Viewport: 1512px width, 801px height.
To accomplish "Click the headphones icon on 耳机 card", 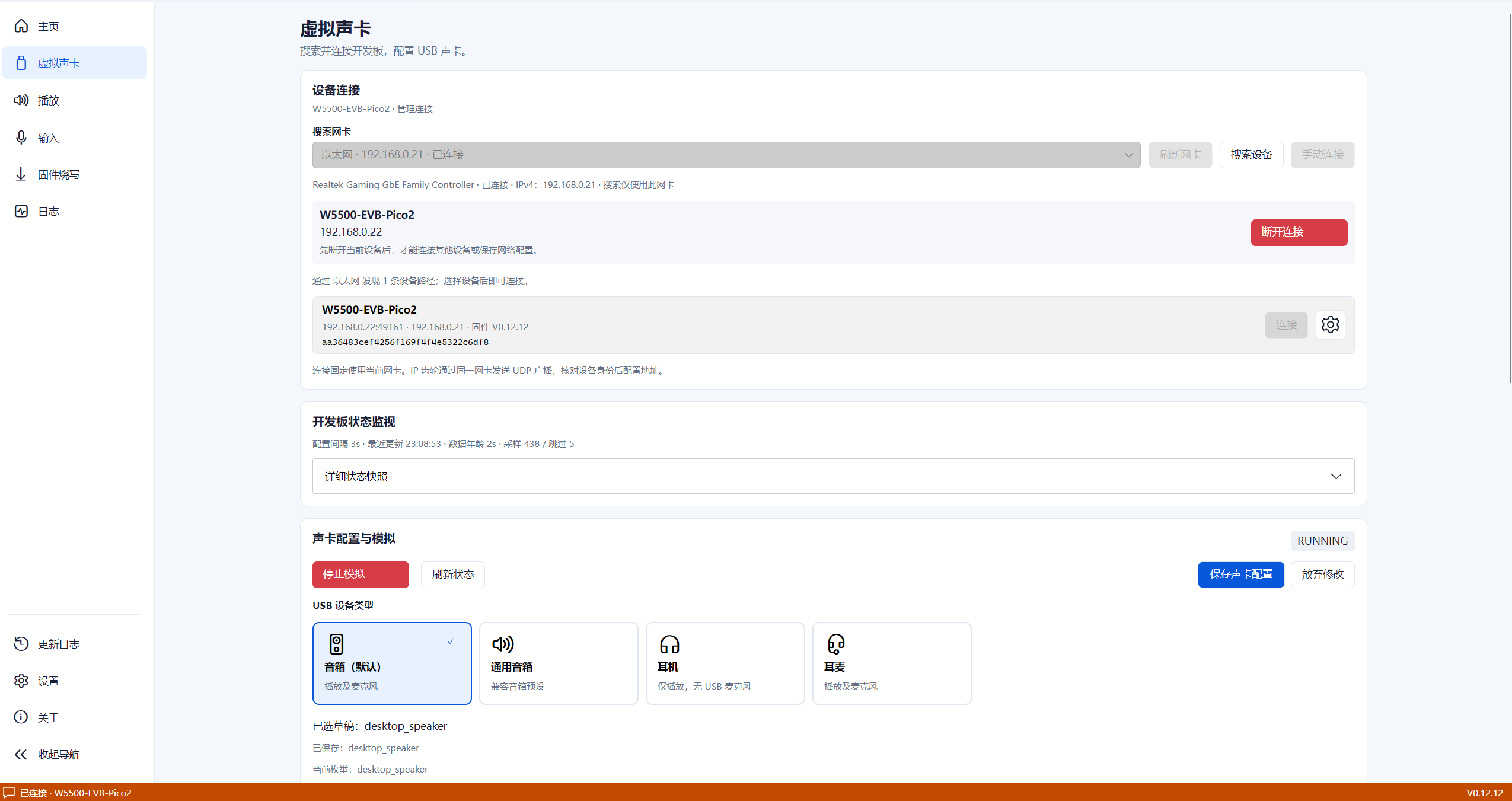I will click(x=669, y=644).
